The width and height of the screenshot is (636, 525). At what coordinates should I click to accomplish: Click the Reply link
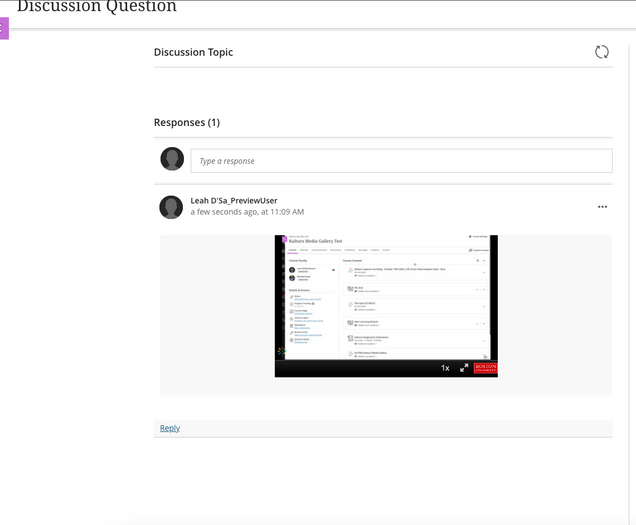pos(170,428)
